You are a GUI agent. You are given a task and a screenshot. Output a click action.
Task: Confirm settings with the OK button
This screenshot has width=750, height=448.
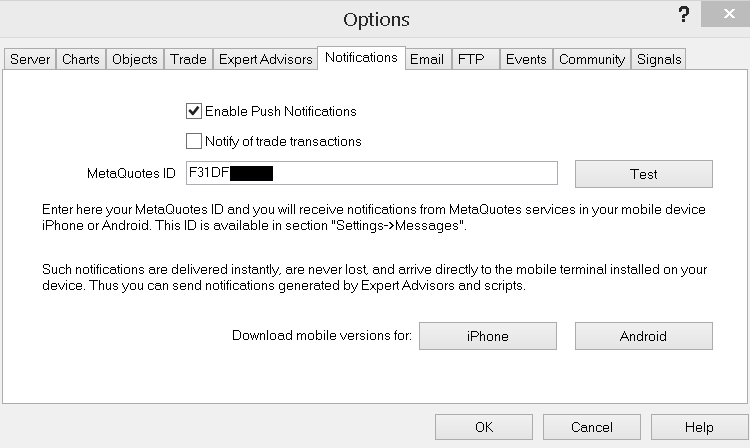click(x=483, y=427)
